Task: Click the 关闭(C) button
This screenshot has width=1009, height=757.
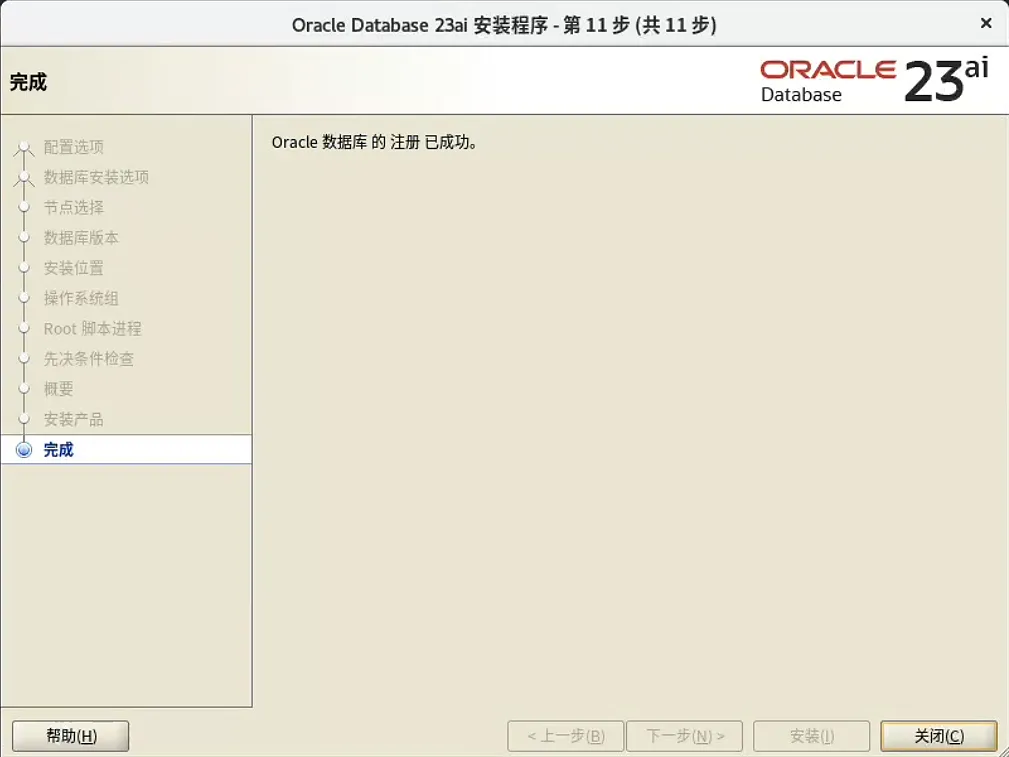Action: [938, 736]
